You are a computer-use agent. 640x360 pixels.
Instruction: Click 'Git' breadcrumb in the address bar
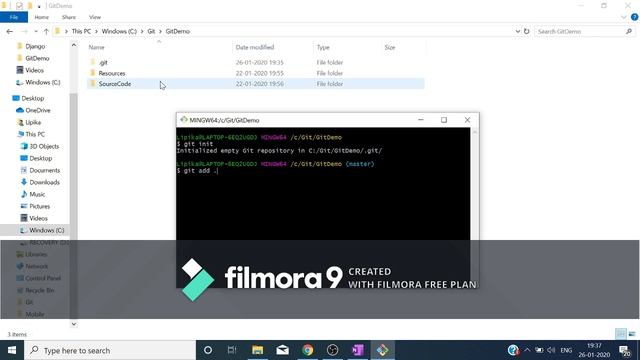pos(151,31)
